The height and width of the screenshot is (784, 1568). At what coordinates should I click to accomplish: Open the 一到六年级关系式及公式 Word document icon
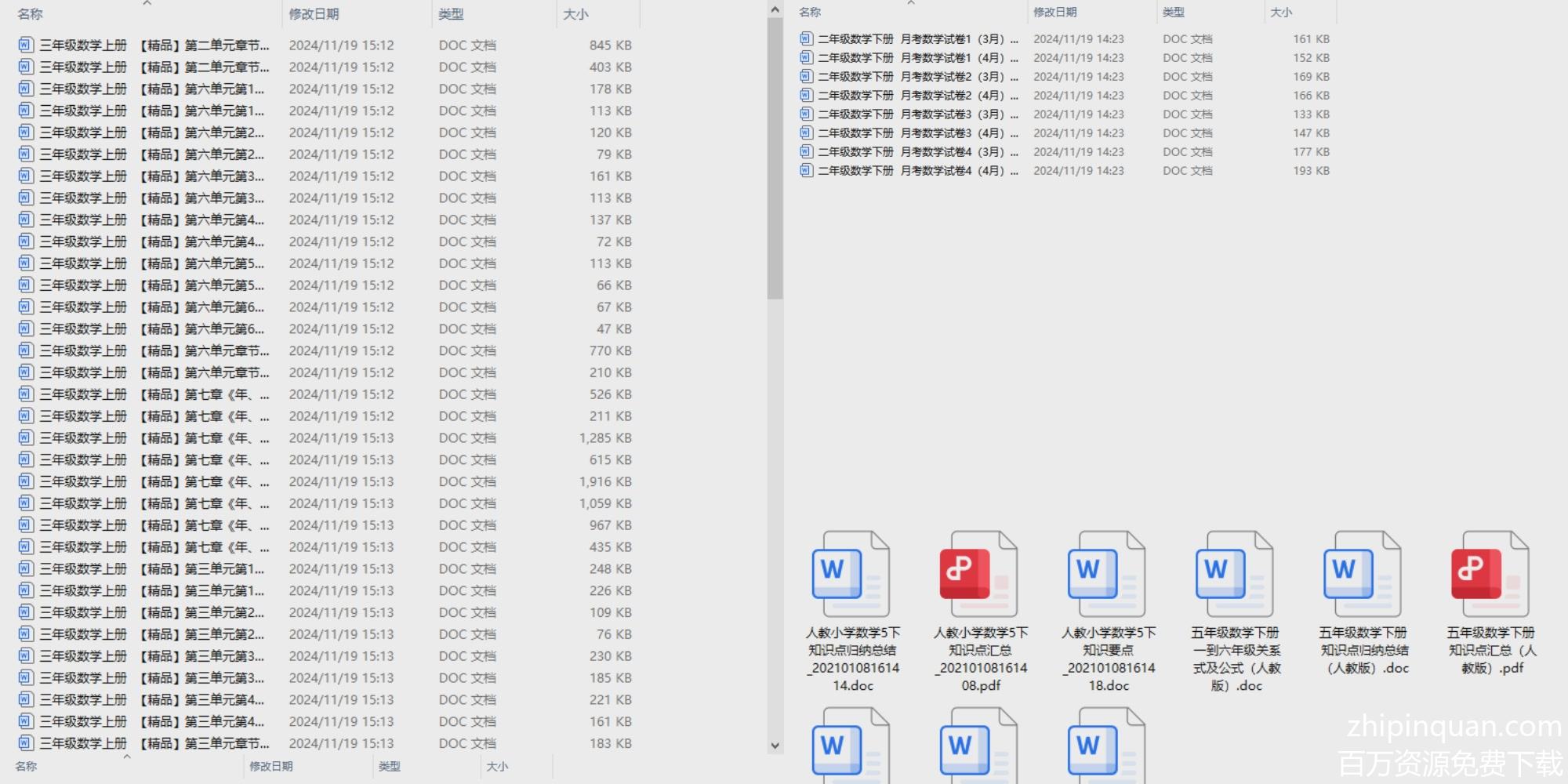(x=1235, y=574)
